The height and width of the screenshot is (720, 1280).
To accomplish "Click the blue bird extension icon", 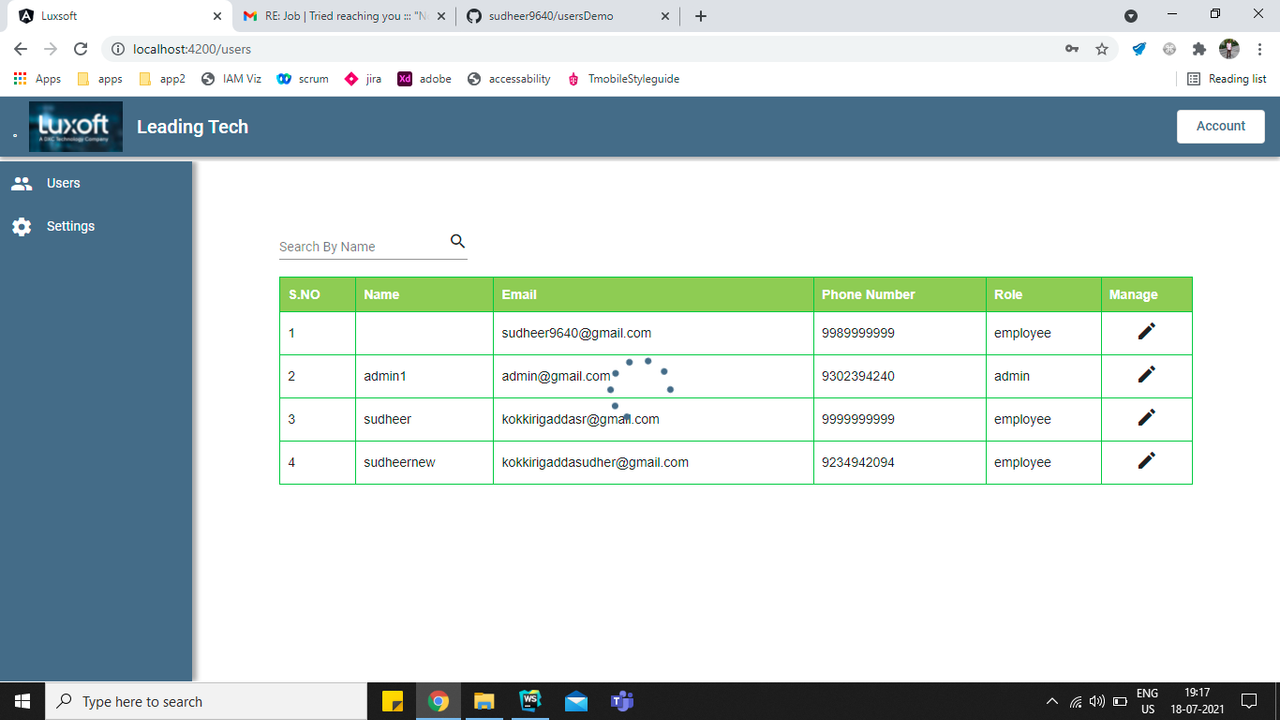I will point(1139,49).
